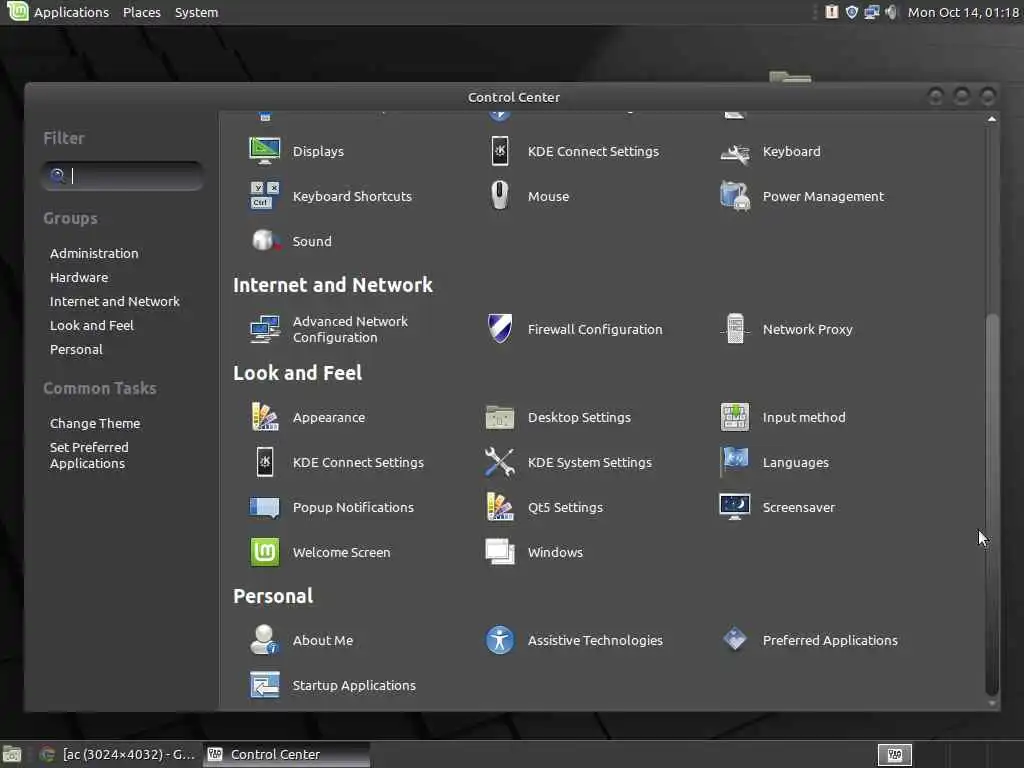The image size is (1024, 768).
Task: Switch to Control Center taskbar button
Action: click(x=287, y=754)
